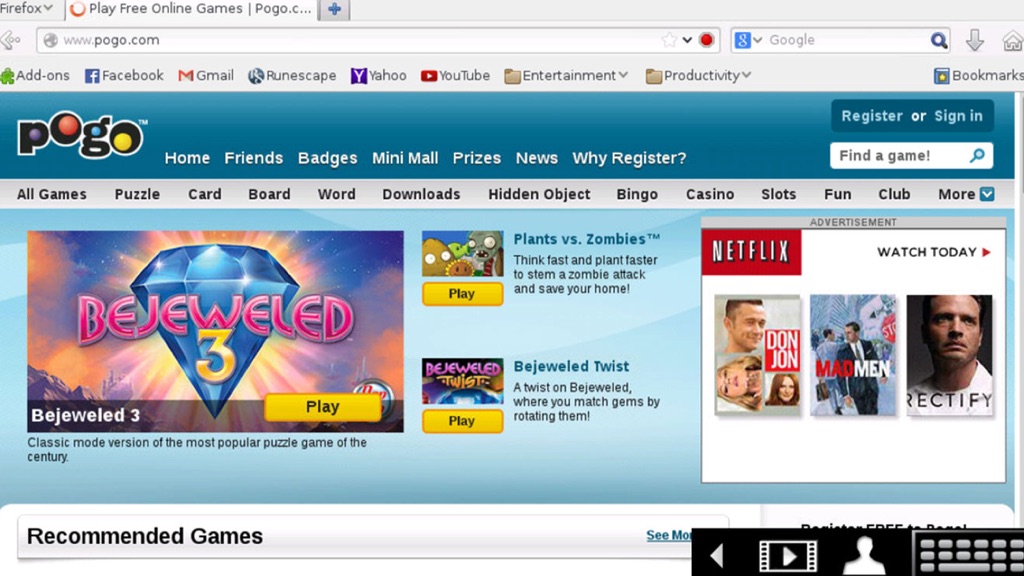Image resolution: width=1024 pixels, height=576 pixels.
Task: Select the Casino category
Action: (710, 194)
